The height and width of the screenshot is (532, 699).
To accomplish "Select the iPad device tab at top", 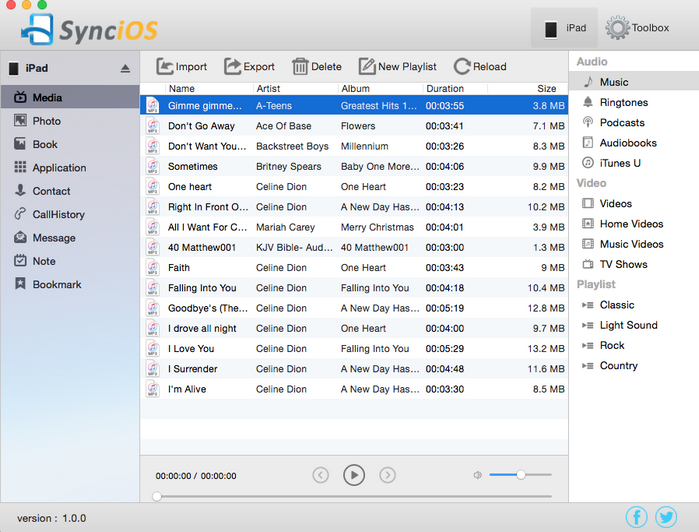I will click(564, 28).
